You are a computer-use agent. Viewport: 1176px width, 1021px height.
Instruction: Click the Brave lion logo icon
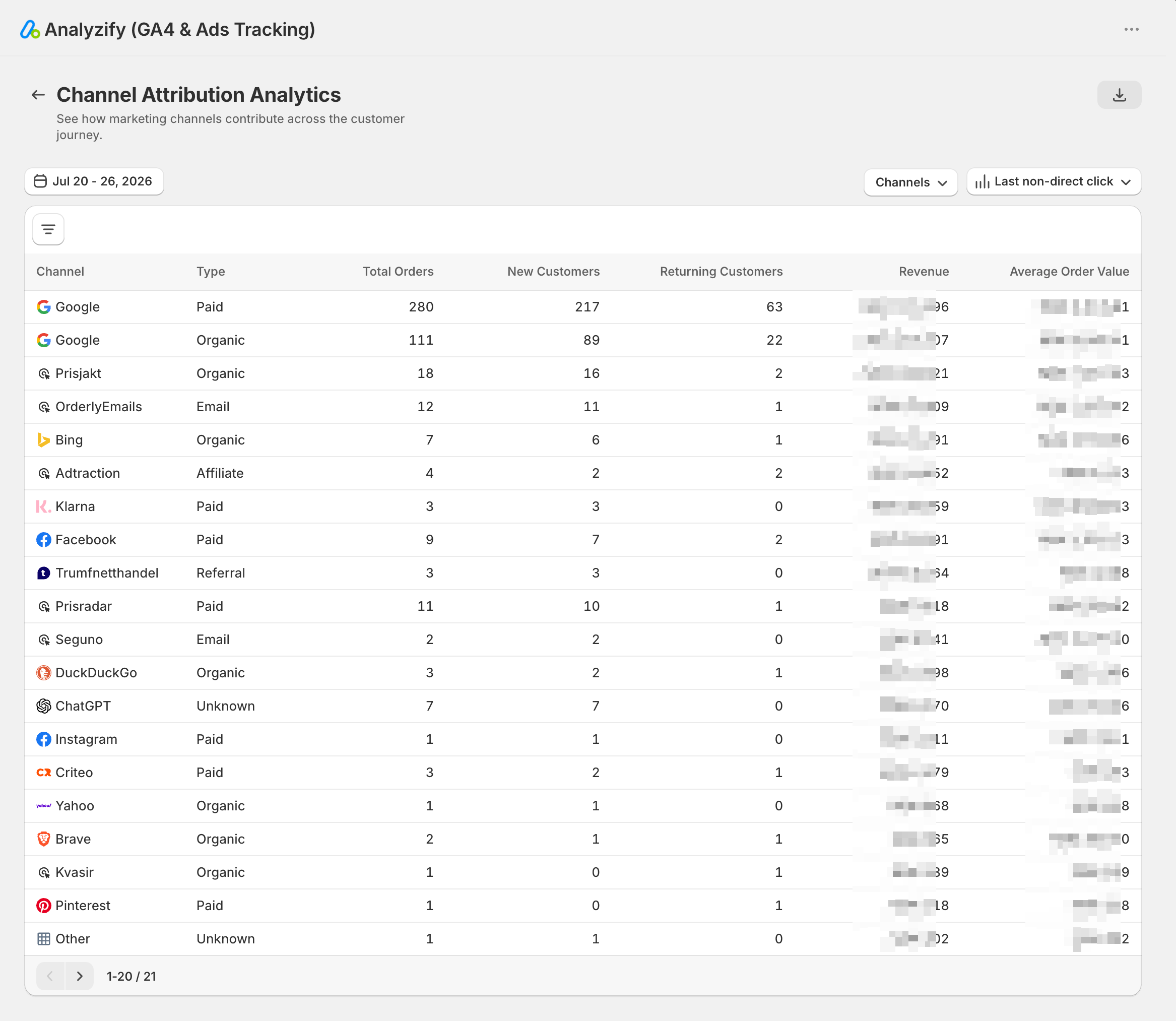[x=44, y=839]
